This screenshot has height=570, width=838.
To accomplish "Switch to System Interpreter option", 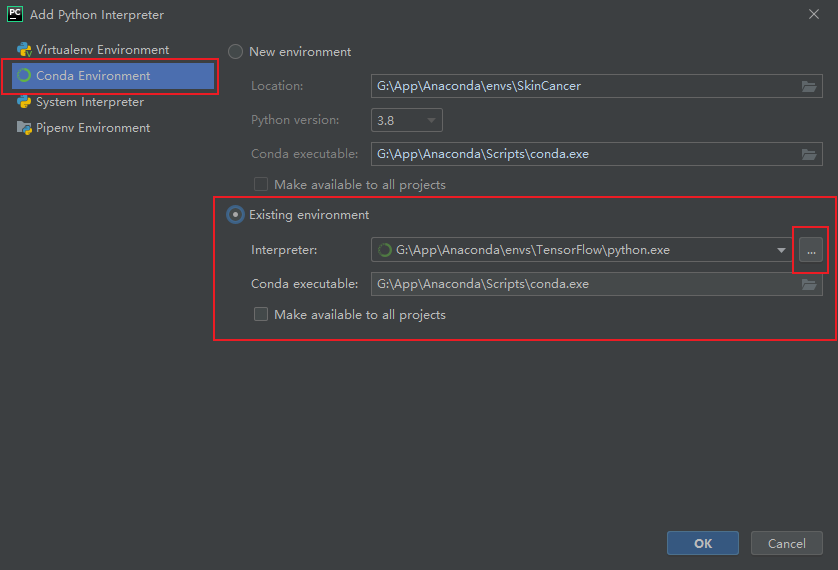I will (x=89, y=102).
